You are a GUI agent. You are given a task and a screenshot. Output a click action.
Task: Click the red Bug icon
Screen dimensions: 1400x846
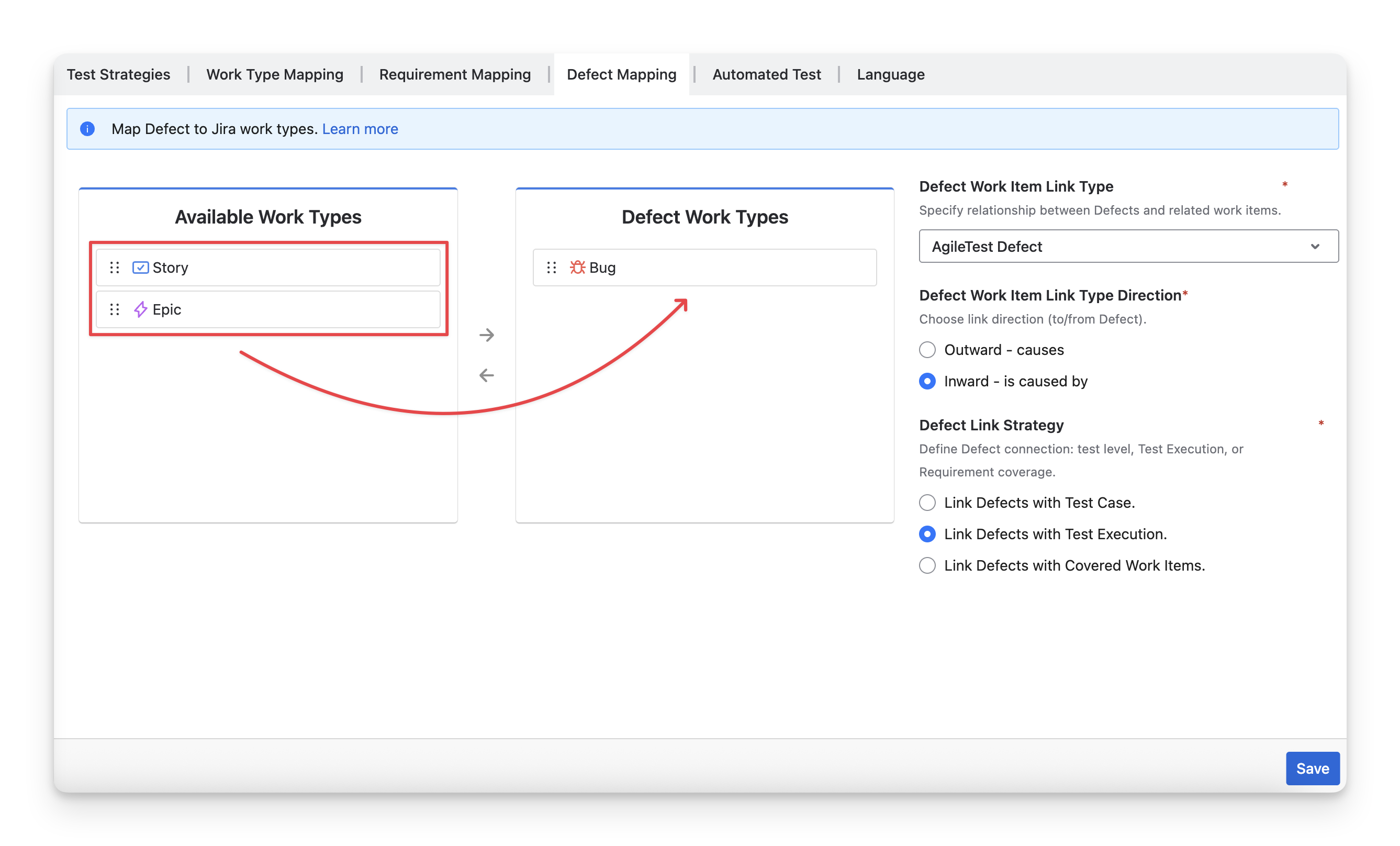[577, 268]
